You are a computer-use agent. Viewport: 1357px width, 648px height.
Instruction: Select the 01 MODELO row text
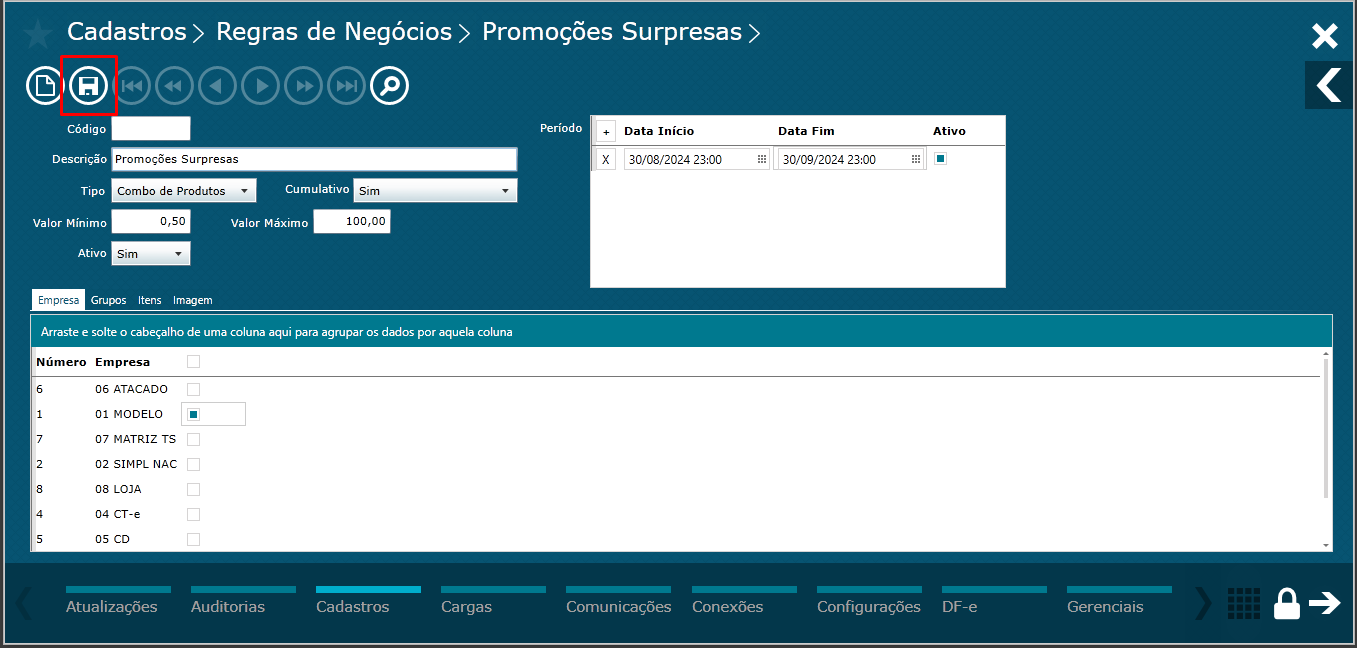click(x=129, y=414)
